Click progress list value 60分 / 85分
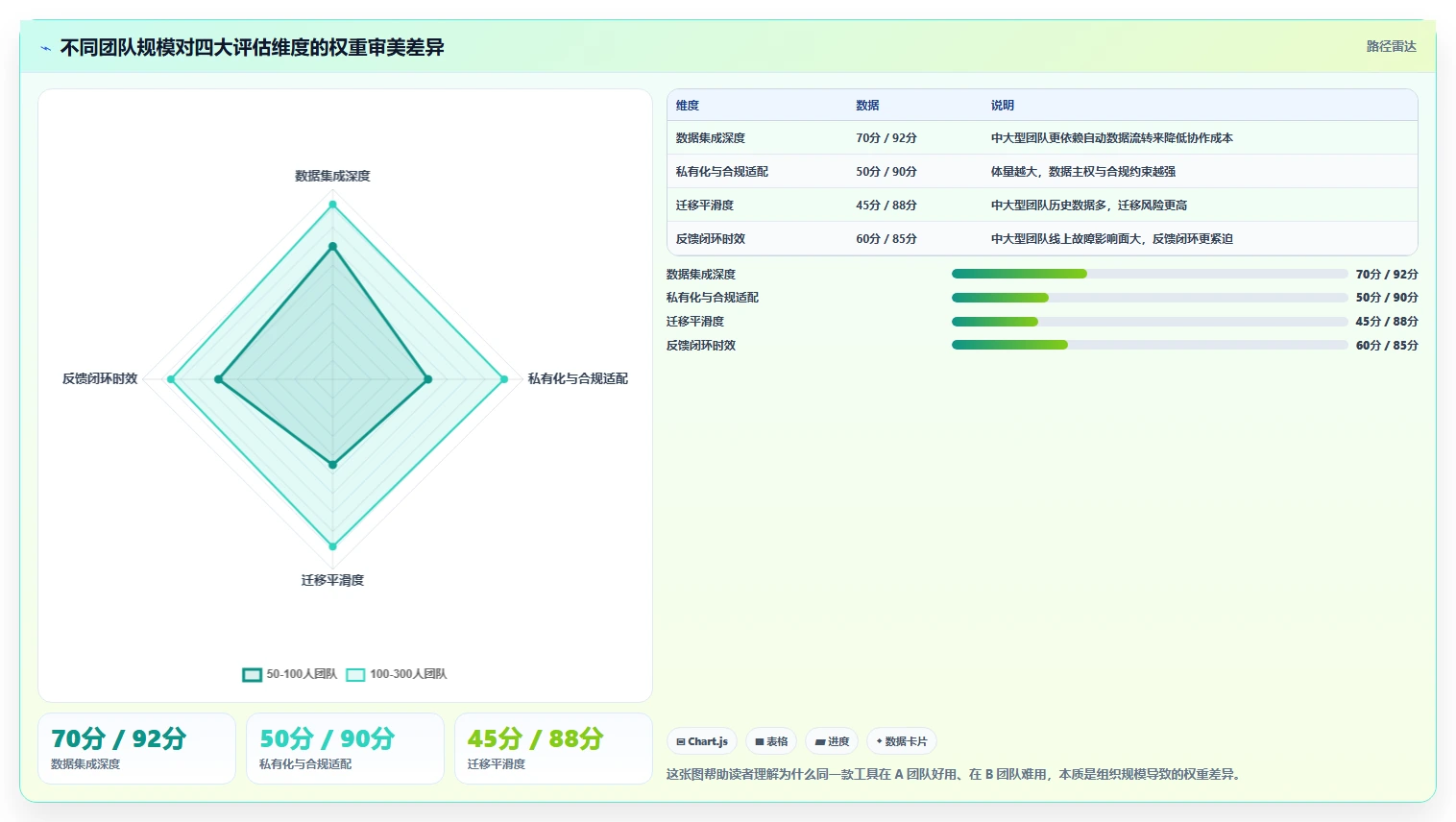The image size is (1456, 822). point(1387,345)
